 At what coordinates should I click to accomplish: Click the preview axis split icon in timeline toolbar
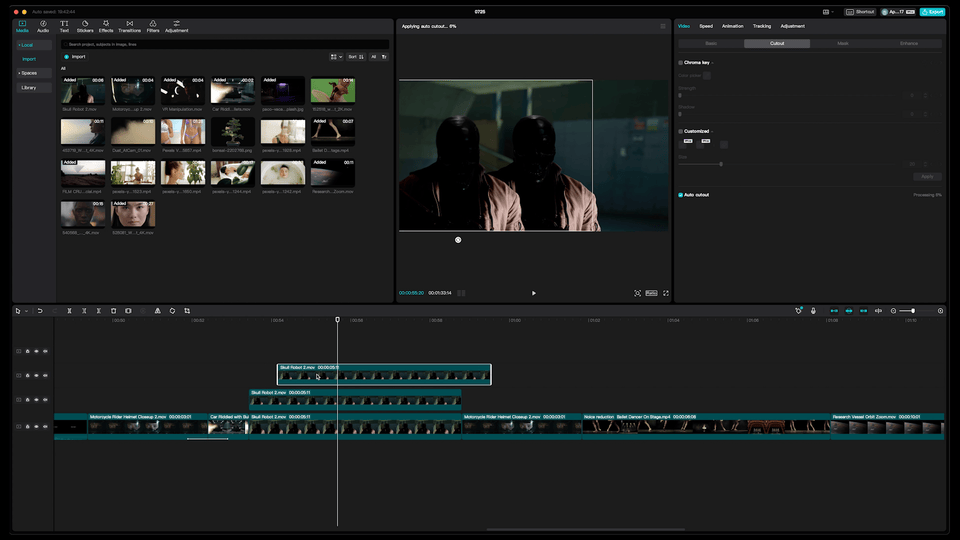pyautogui.click(x=879, y=311)
